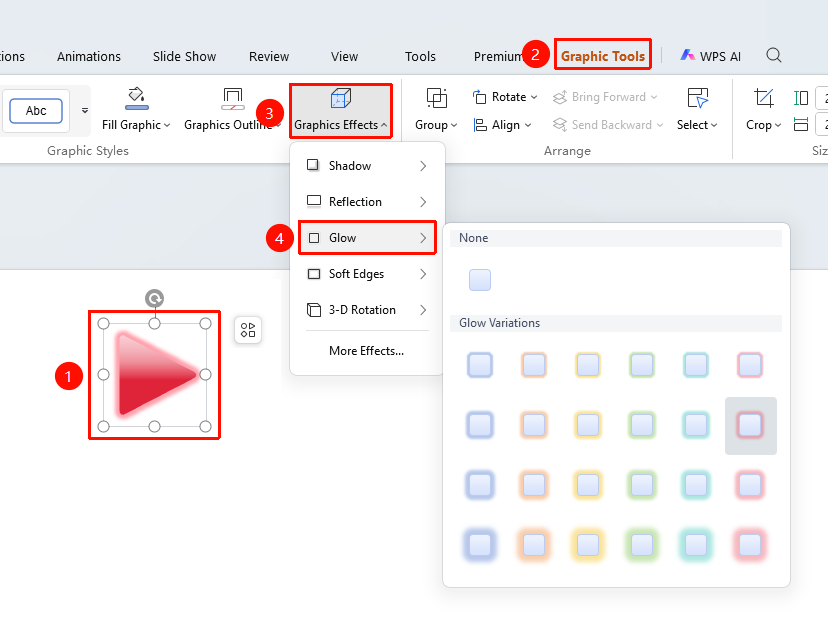Apply the blue glow in the first variations row
828x621 pixels.
click(x=480, y=365)
